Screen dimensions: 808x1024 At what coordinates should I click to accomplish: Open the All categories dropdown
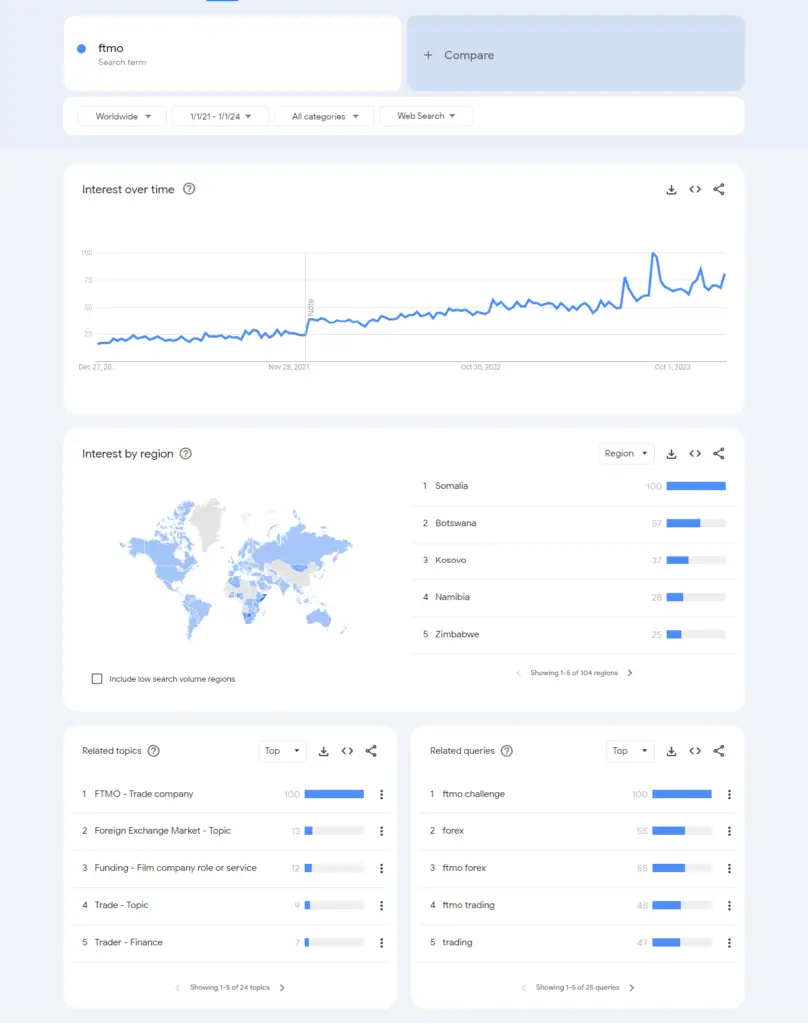(x=325, y=116)
